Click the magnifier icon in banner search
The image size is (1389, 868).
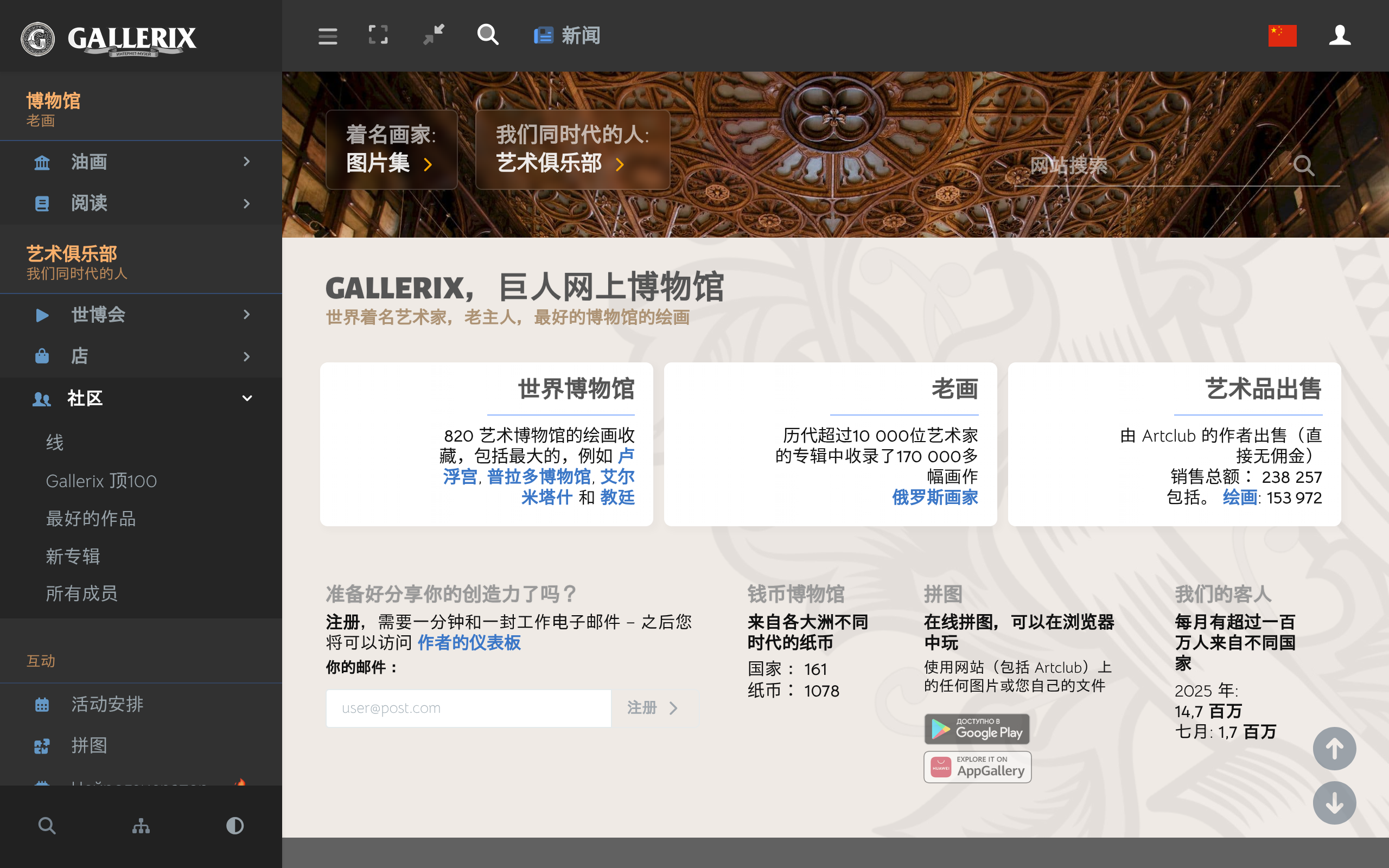(x=1304, y=165)
